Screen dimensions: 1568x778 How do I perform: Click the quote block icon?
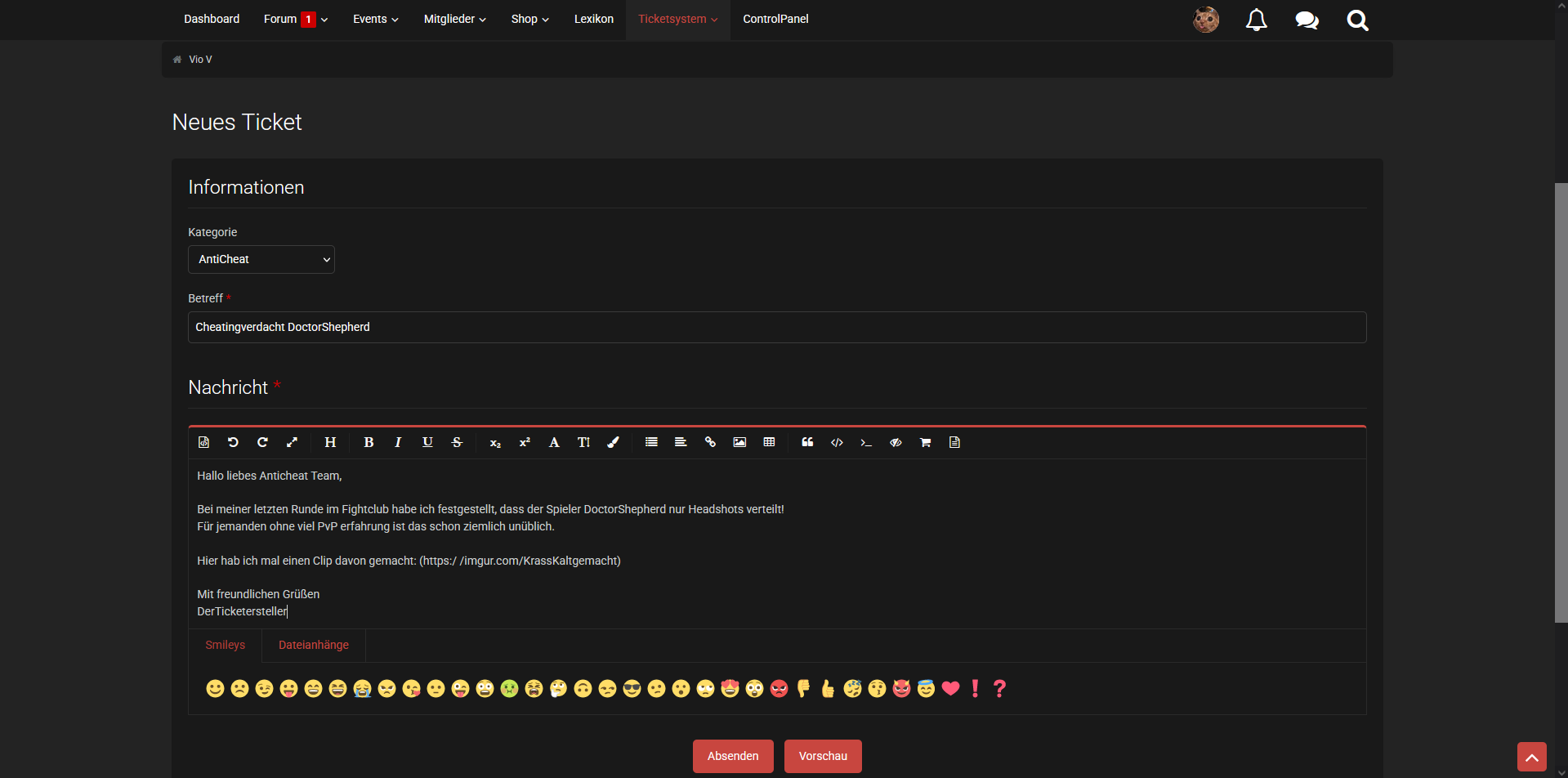[x=807, y=442]
